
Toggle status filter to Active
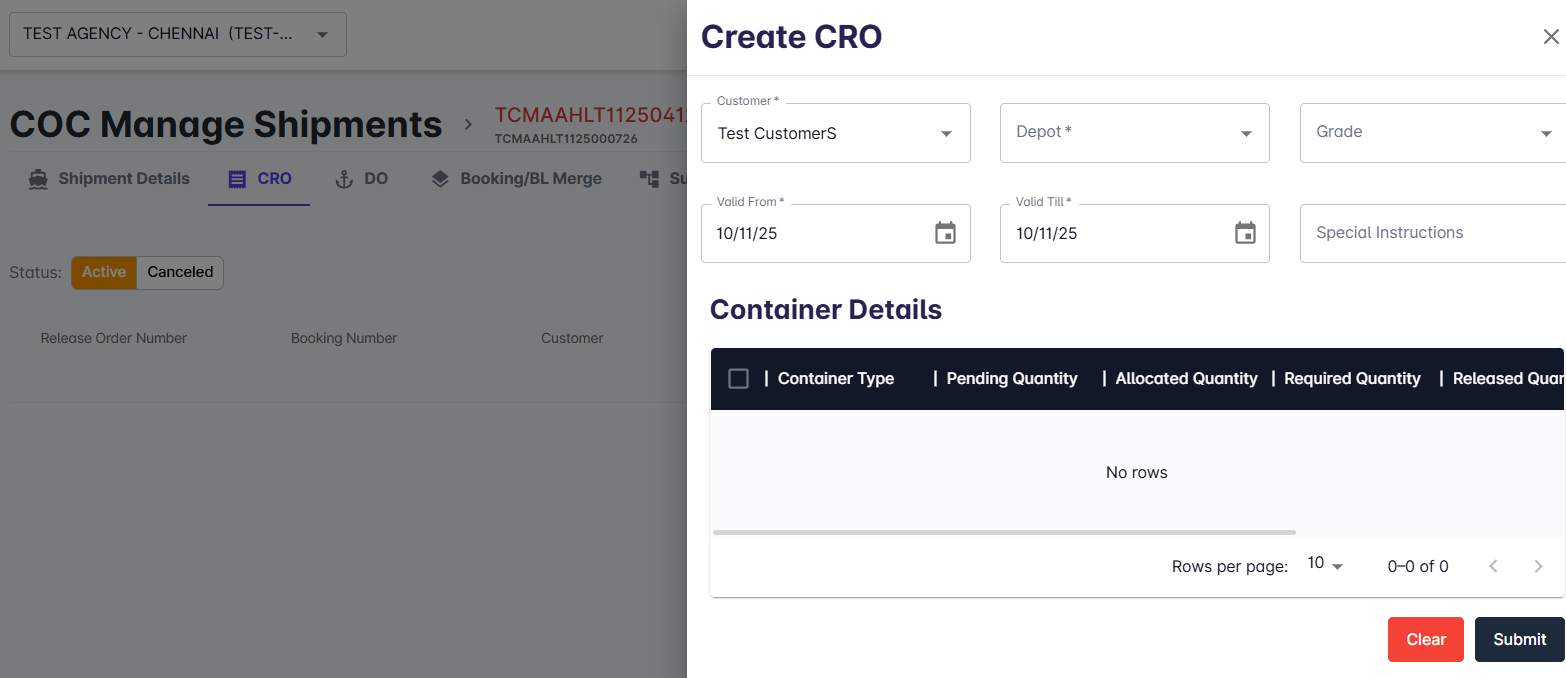coord(104,272)
